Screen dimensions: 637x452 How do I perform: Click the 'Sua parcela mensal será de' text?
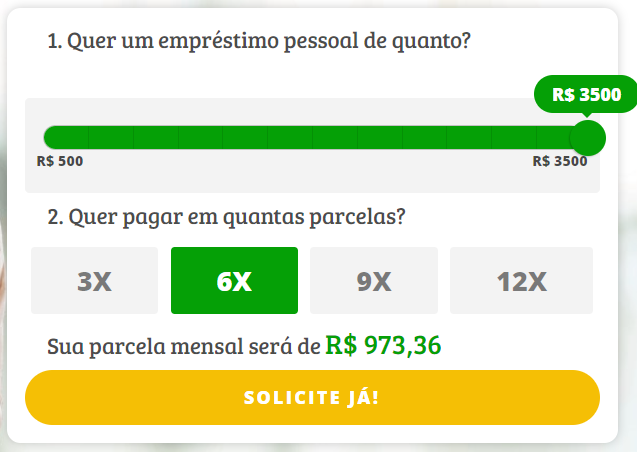coord(184,347)
